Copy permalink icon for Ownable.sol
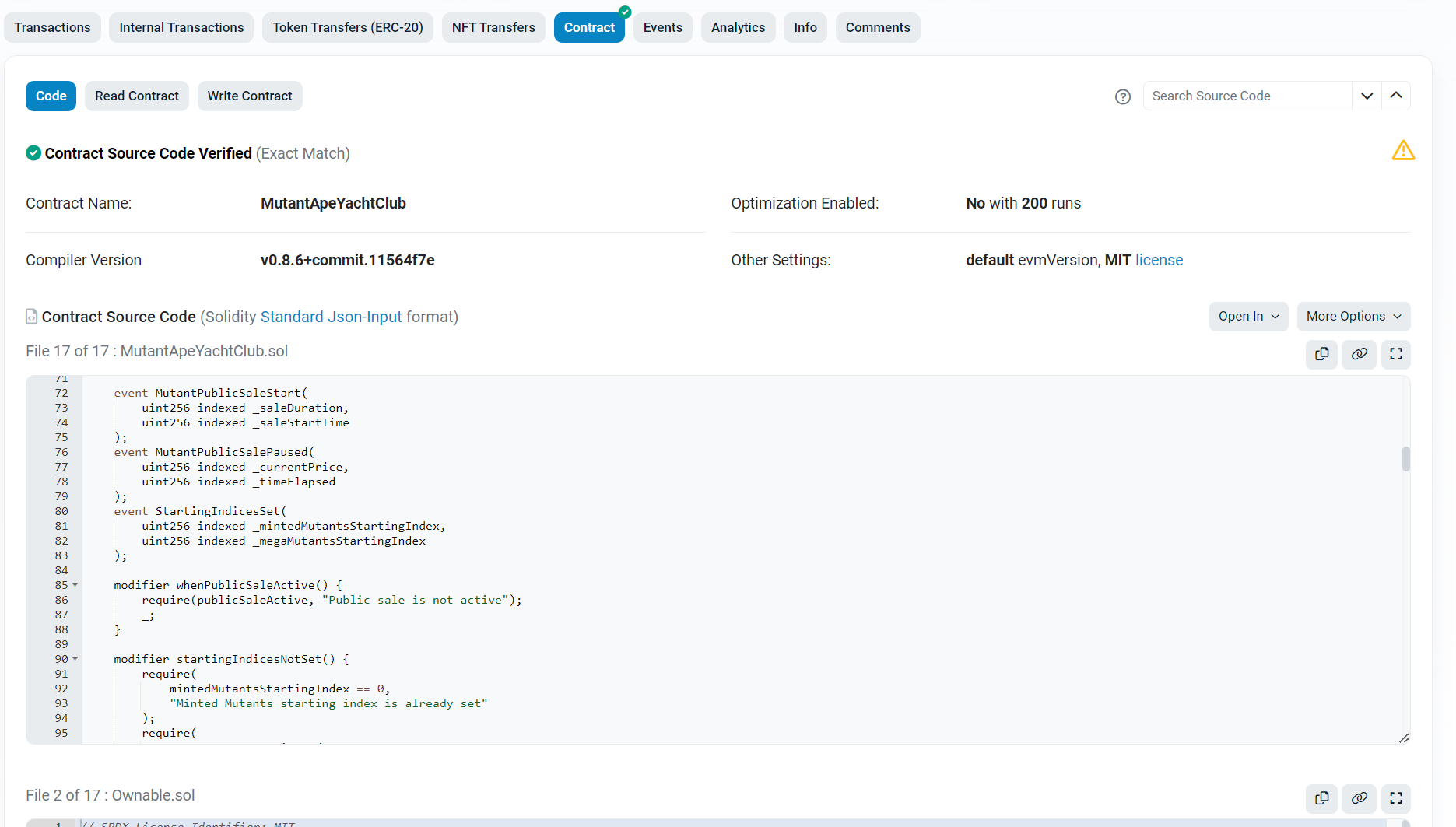Screen dimensions: 1456x827 pyautogui.click(x=1359, y=798)
